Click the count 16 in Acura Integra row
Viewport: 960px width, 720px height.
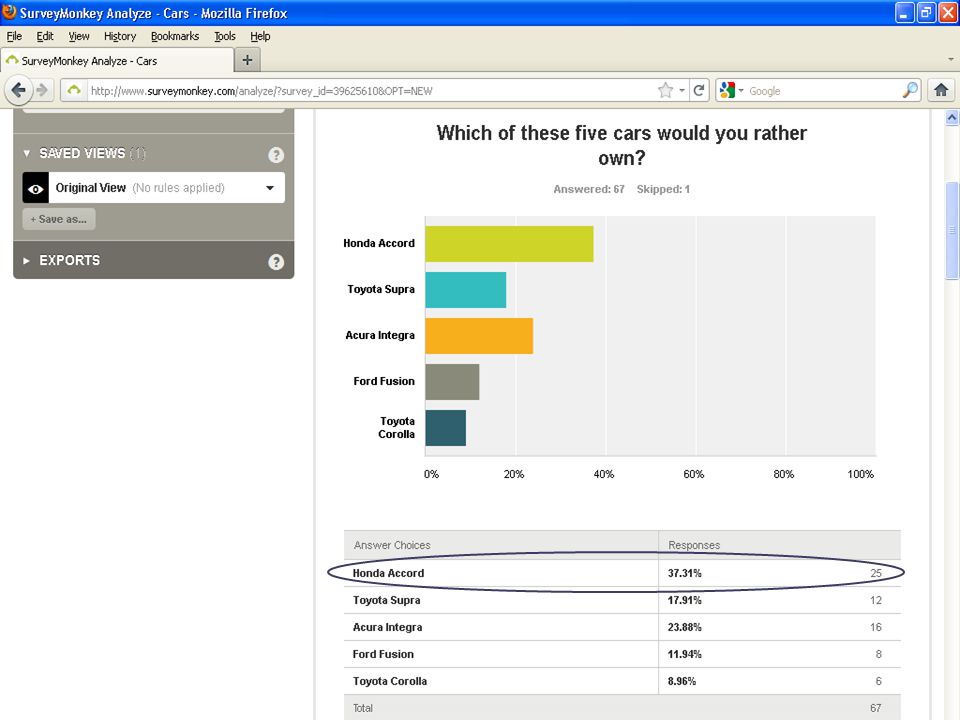tap(876, 627)
